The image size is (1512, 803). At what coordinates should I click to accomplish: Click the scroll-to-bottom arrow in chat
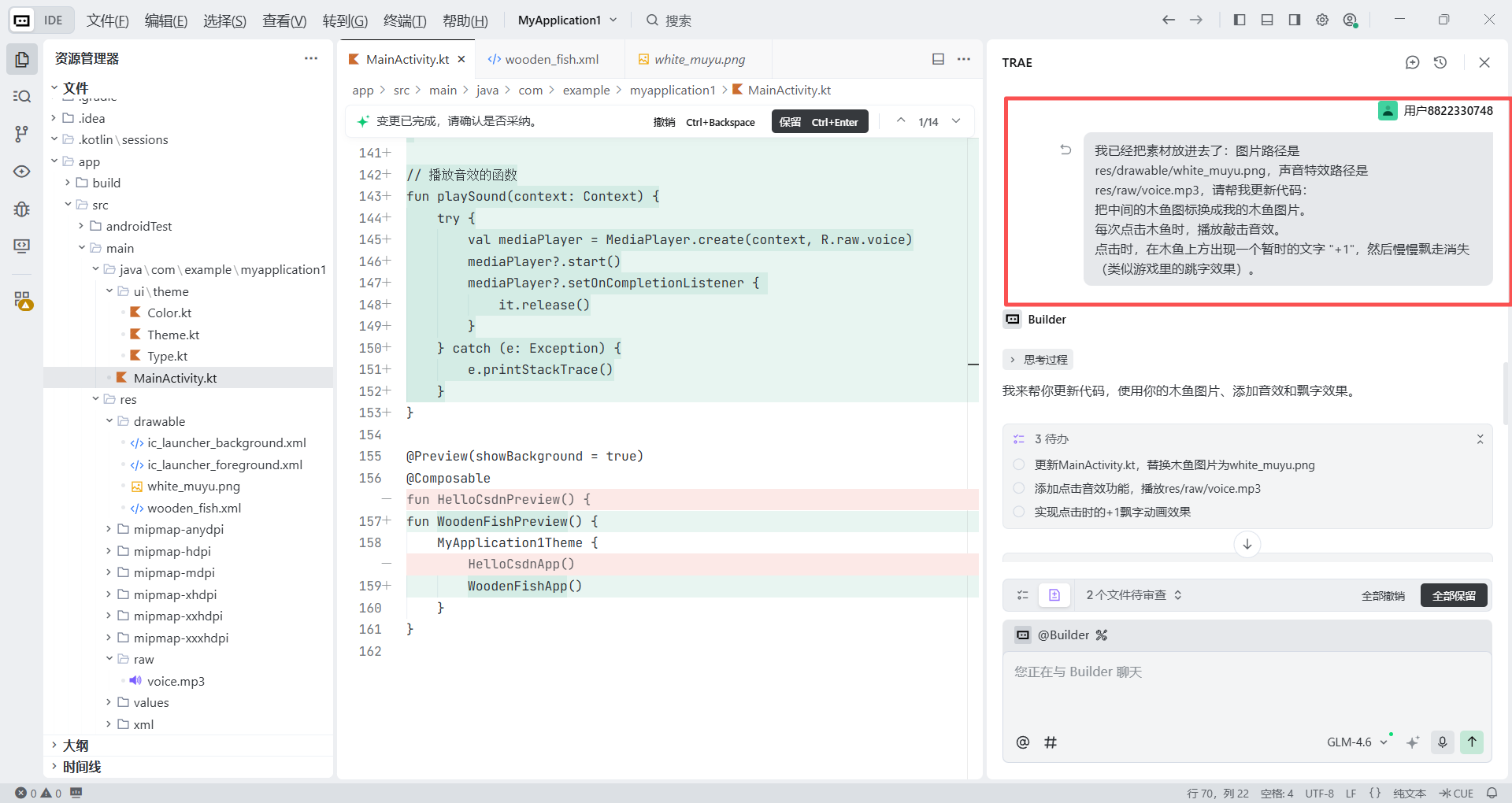click(x=1247, y=544)
